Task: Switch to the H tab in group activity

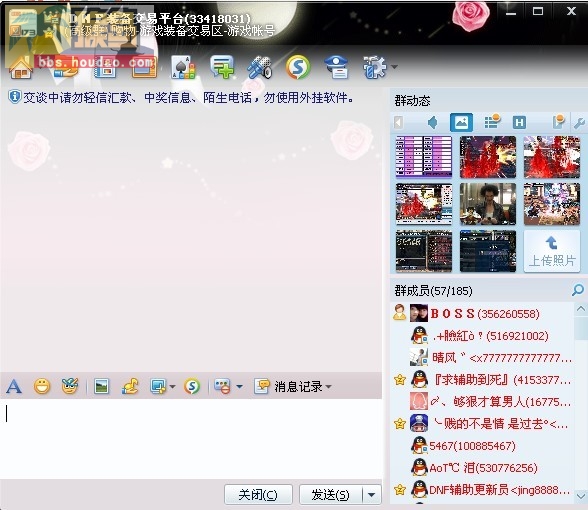Action: click(519, 122)
